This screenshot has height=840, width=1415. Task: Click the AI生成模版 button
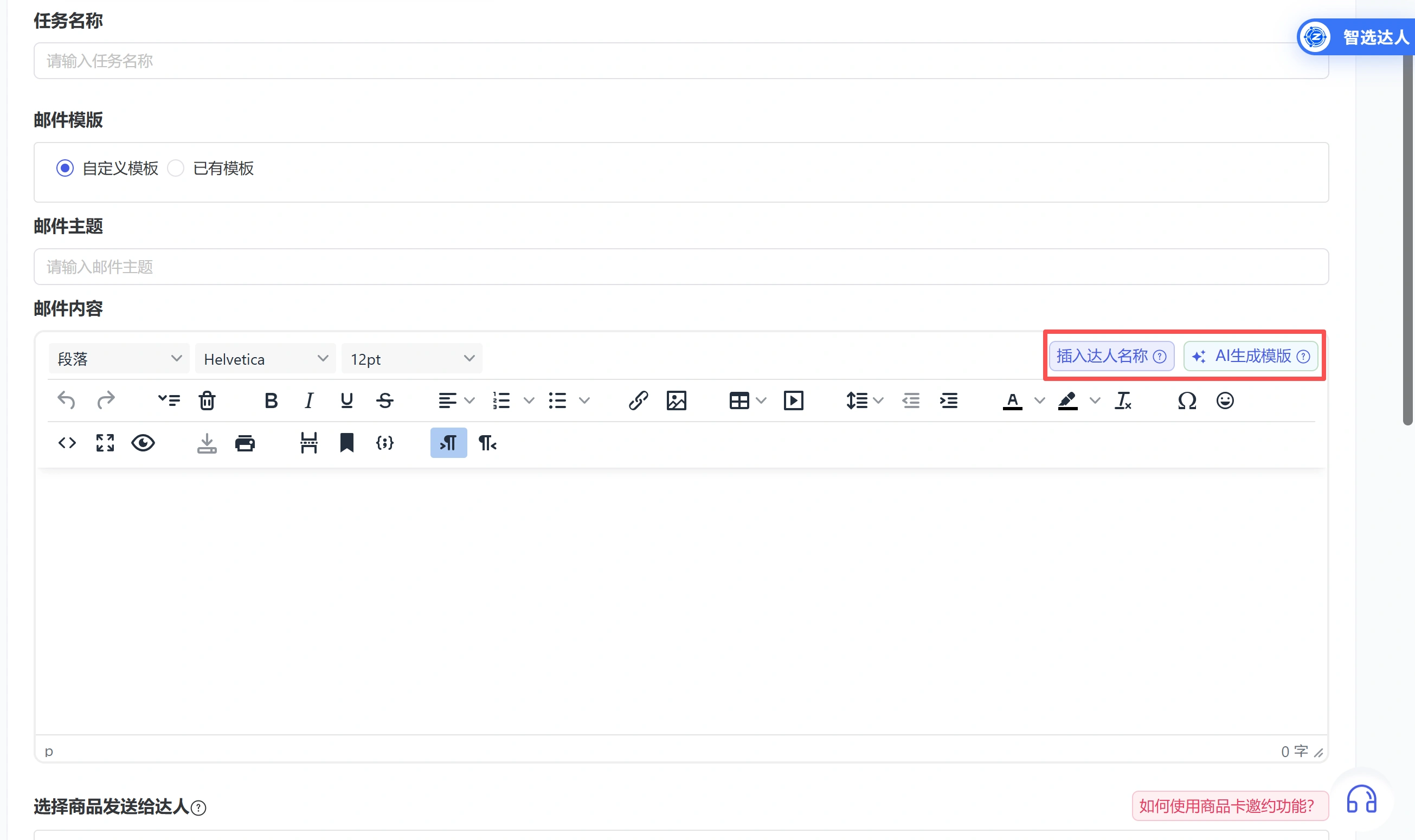(x=1250, y=356)
